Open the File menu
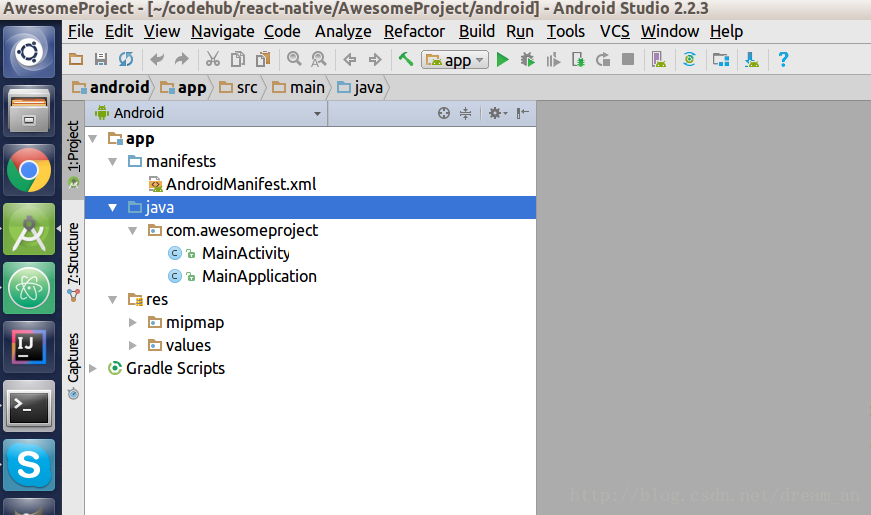Viewport: 871px width, 515px height. (81, 32)
